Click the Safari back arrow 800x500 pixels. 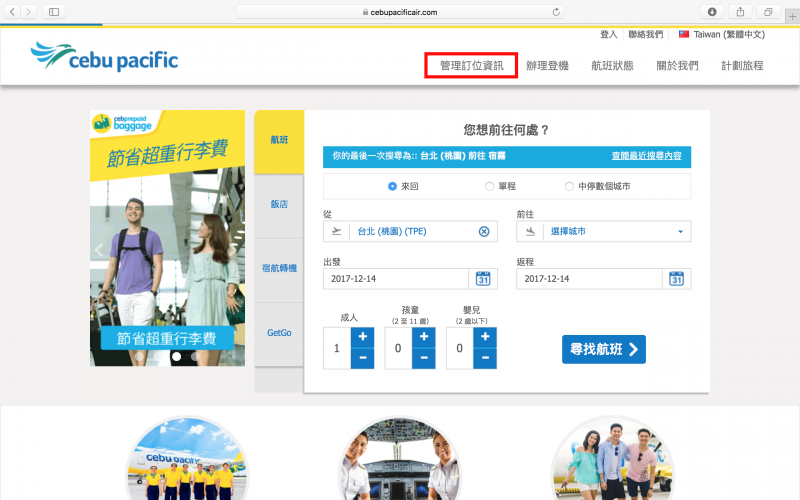[x=12, y=12]
